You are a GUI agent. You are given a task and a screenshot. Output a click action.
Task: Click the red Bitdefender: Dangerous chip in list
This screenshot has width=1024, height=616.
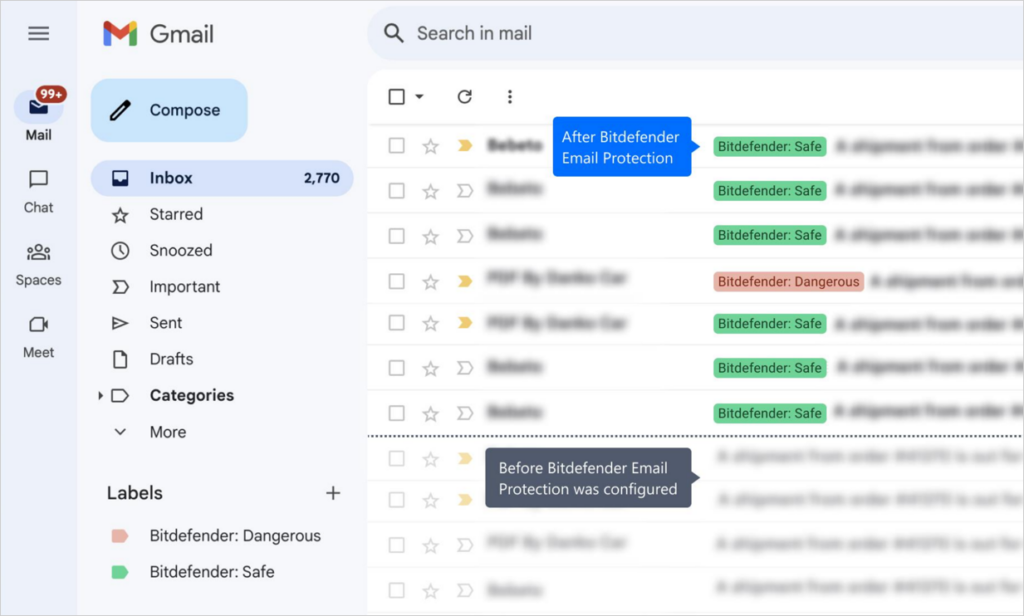[x=788, y=282]
